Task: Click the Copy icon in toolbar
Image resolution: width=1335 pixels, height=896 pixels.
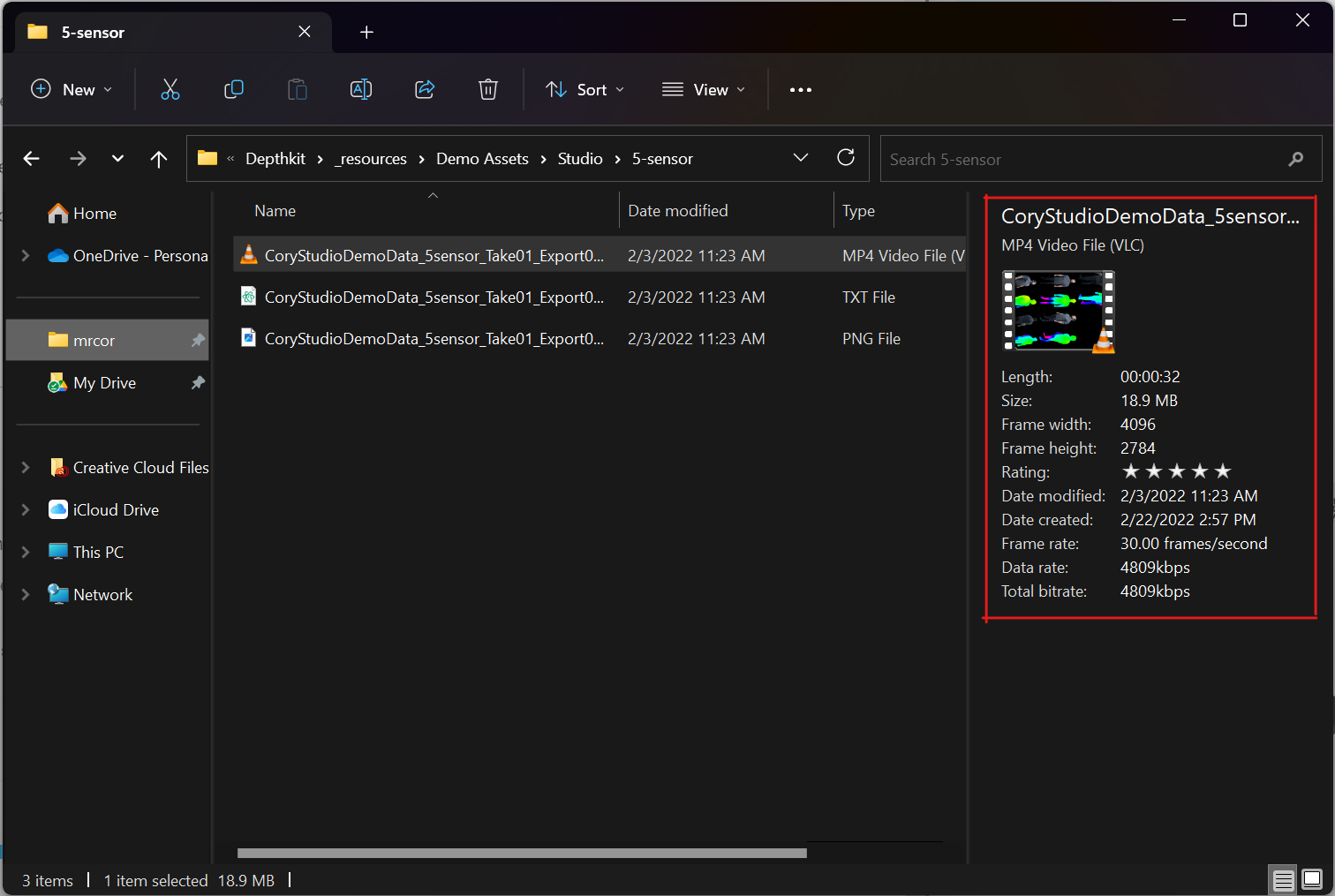Action: [x=234, y=89]
